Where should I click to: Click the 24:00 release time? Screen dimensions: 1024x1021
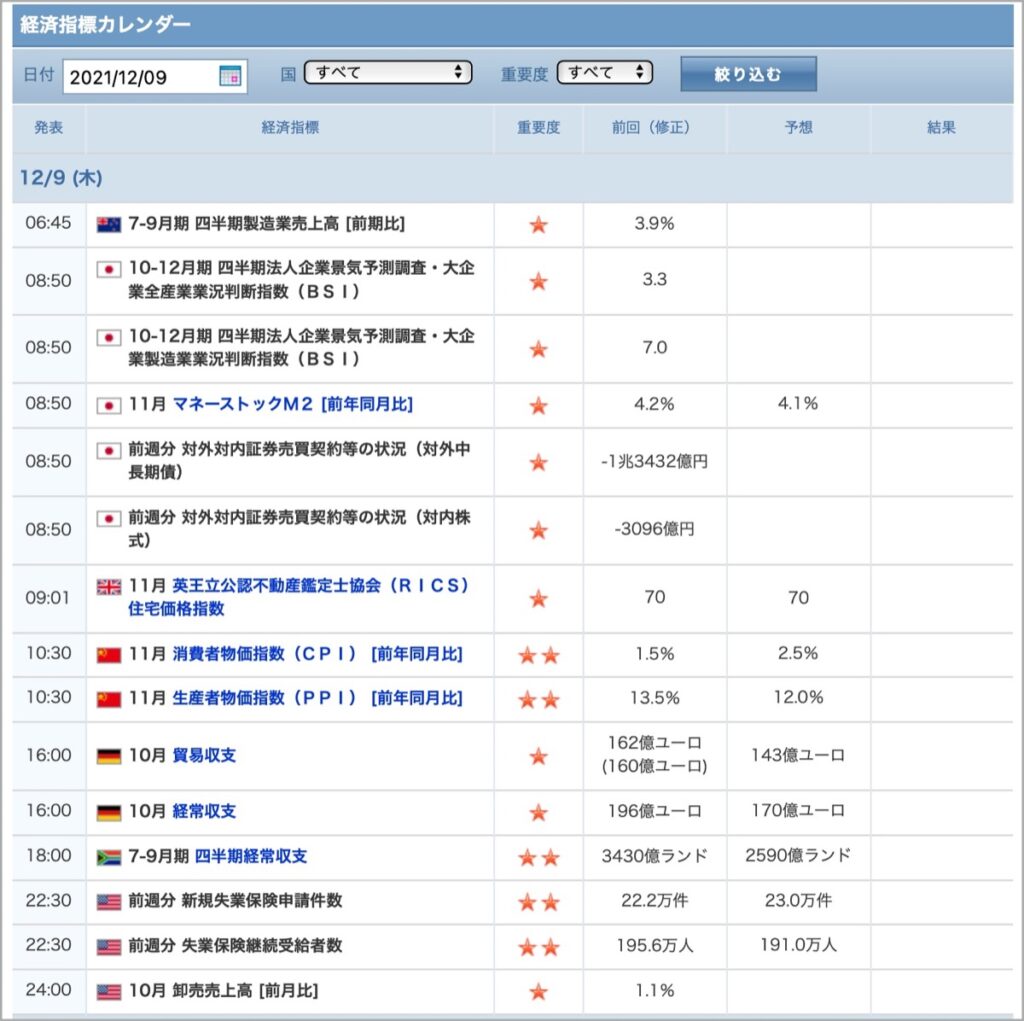[x=48, y=990]
